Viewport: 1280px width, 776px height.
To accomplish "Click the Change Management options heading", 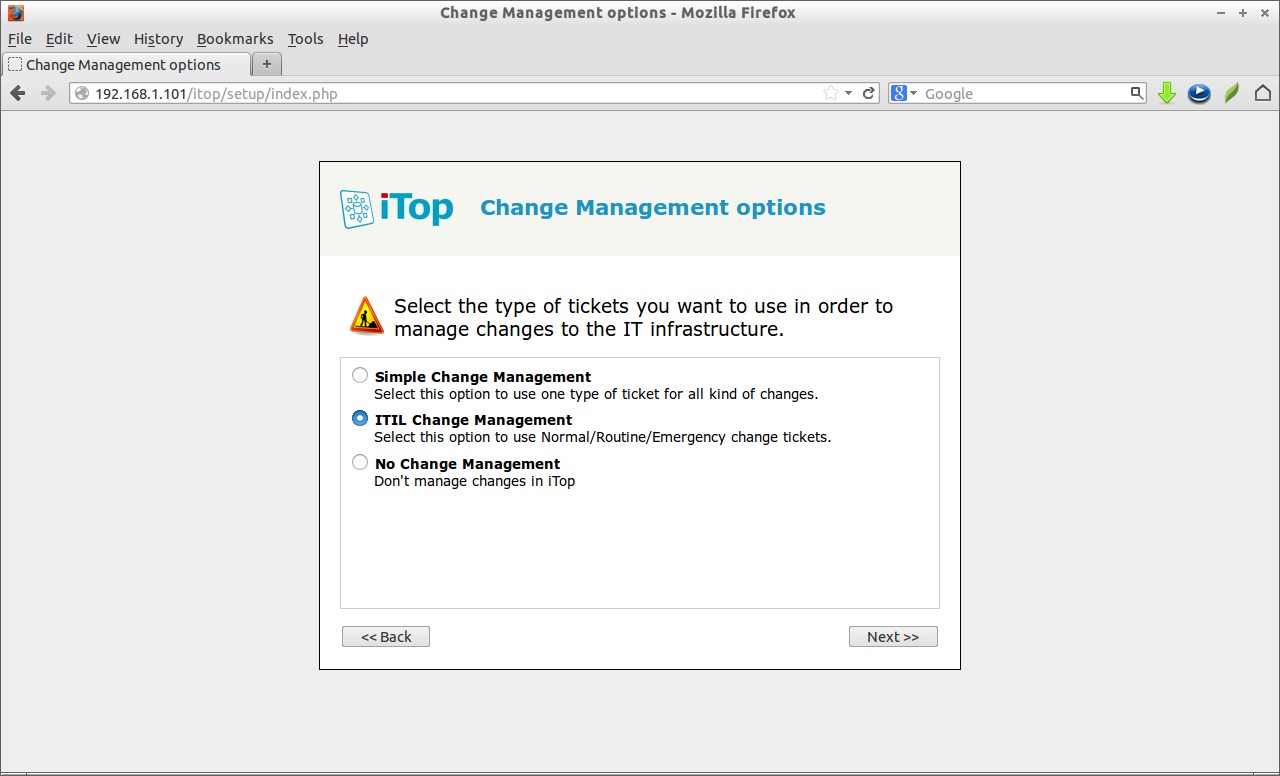I will 653,208.
